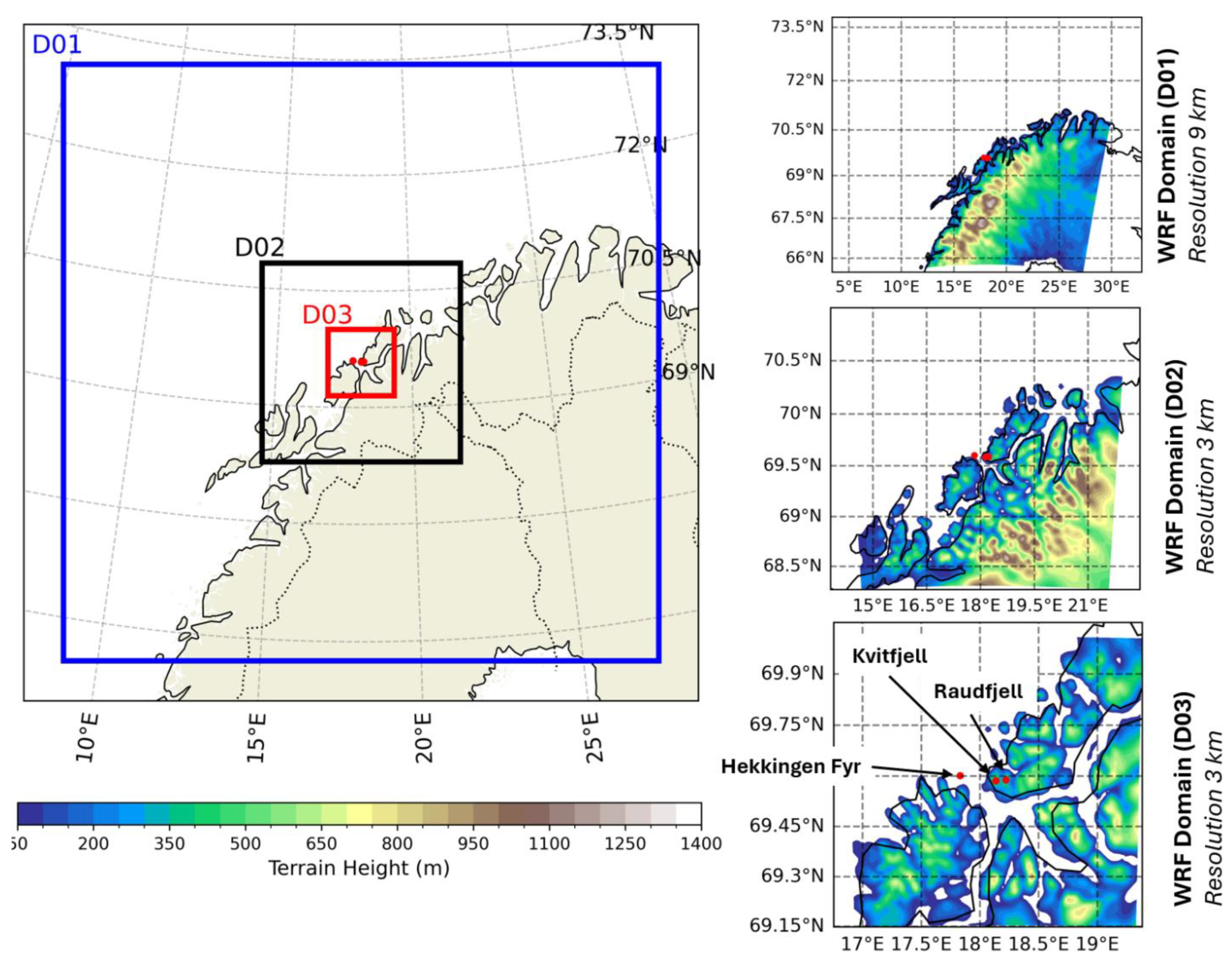This screenshot has height=967, width=1232.
Task: Click the yellow 700 m colorbar swatch
Action: tap(359, 814)
